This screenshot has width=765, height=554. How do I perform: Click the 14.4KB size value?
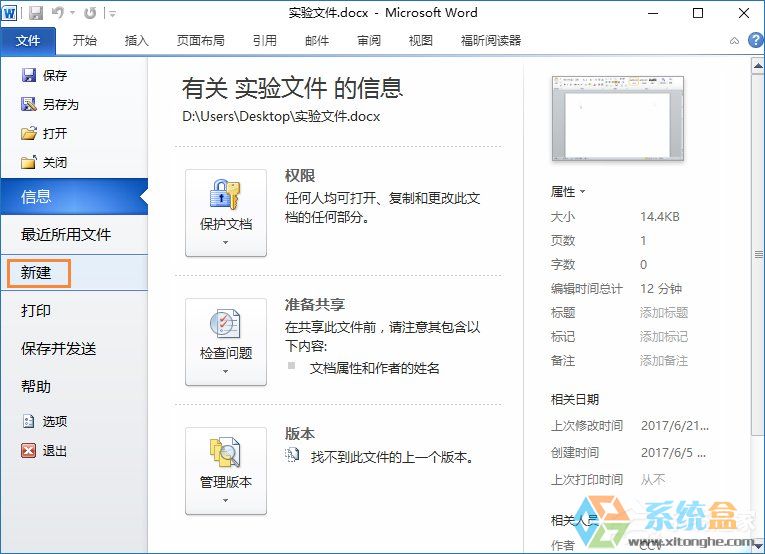[x=660, y=217]
